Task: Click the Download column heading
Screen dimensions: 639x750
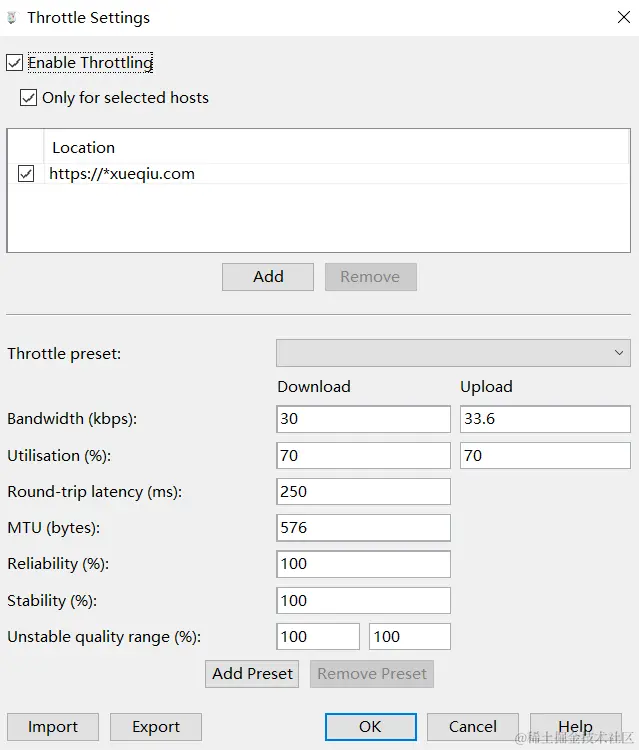Action: (x=314, y=386)
